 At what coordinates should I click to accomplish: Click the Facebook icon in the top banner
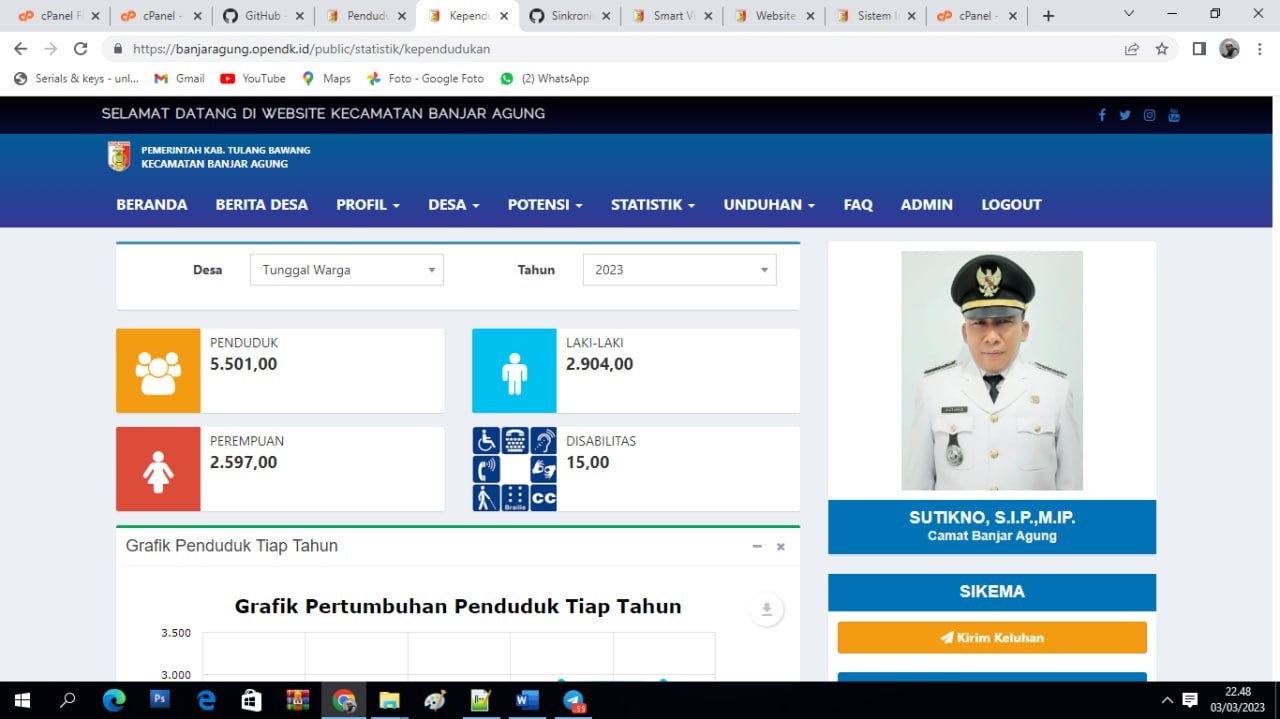1102,115
